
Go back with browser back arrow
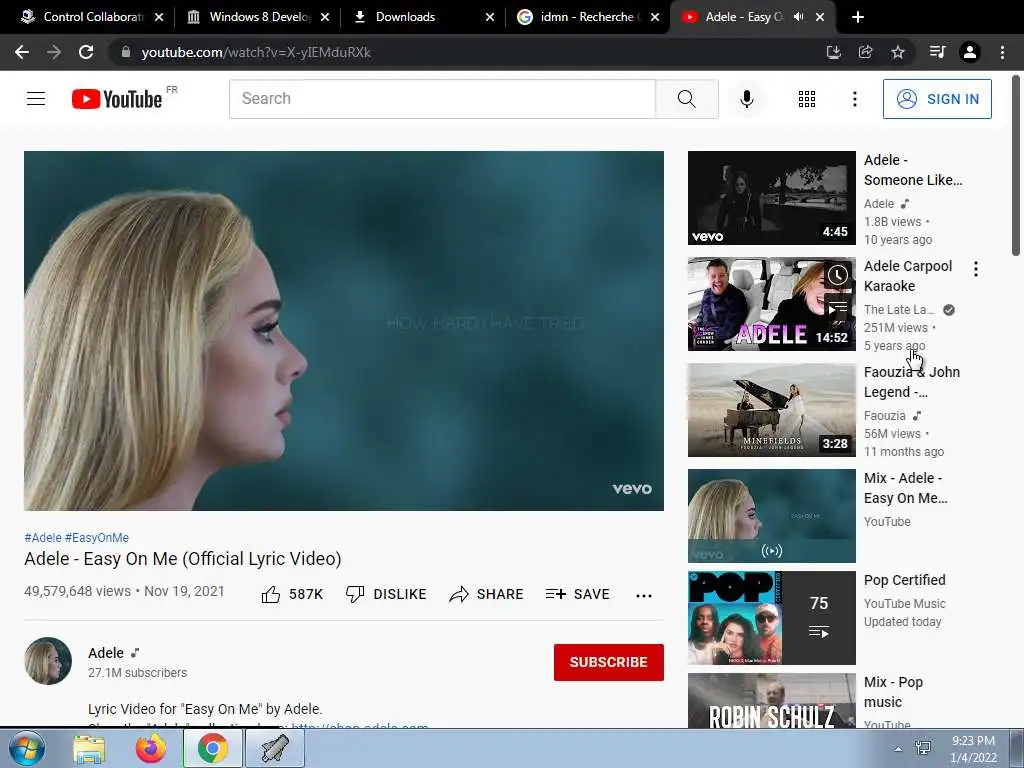click(x=22, y=52)
